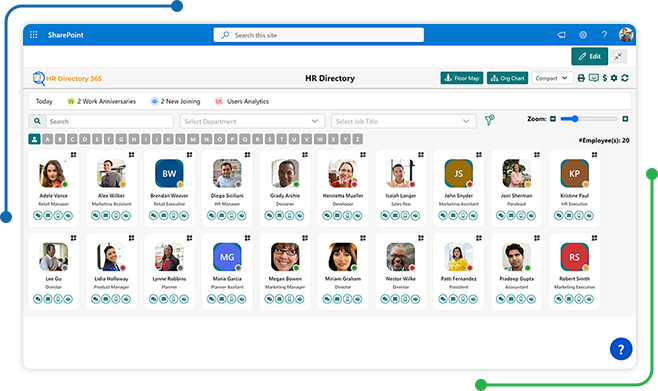
Task: Filter employees by letter M
Action: [193, 139]
